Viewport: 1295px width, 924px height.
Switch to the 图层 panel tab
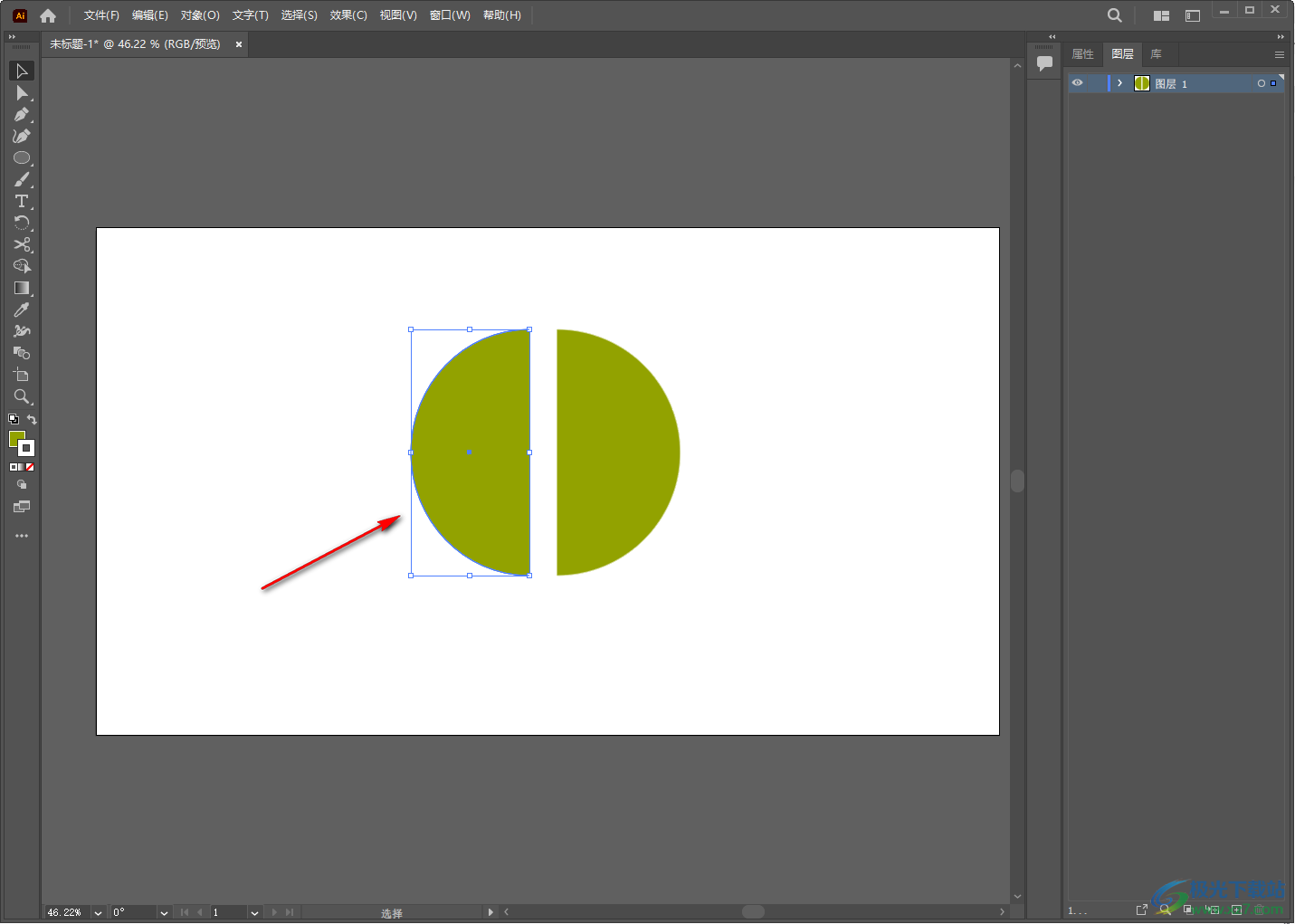pos(1123,54)
